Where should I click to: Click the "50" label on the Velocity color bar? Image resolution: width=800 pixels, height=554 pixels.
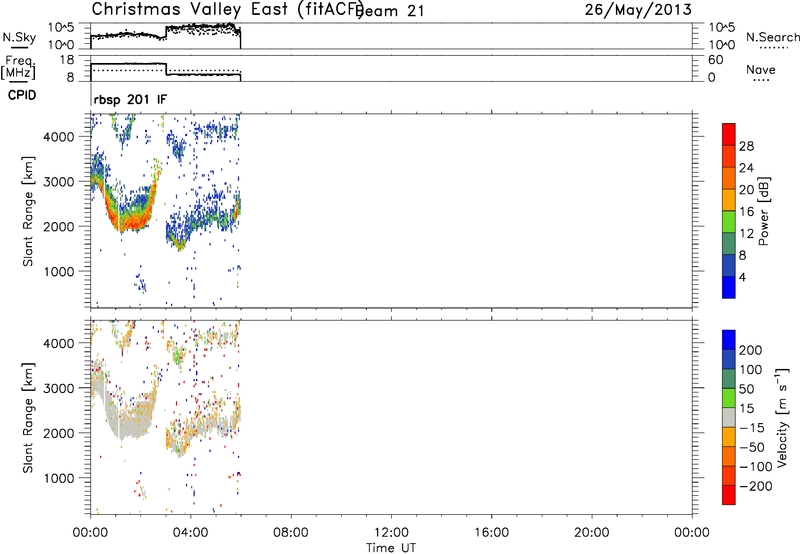coord(746,389)
